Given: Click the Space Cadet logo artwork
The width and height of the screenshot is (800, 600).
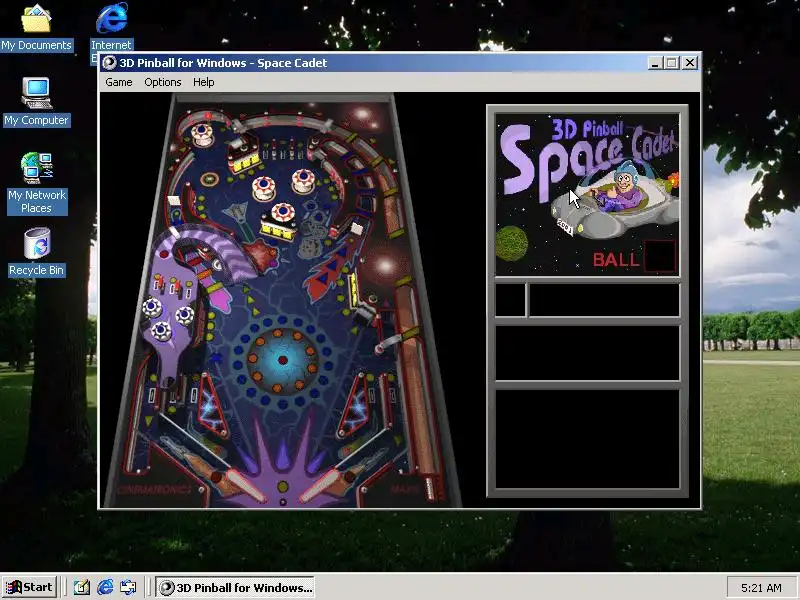Looking at the screenshot, I should (587, 194).
